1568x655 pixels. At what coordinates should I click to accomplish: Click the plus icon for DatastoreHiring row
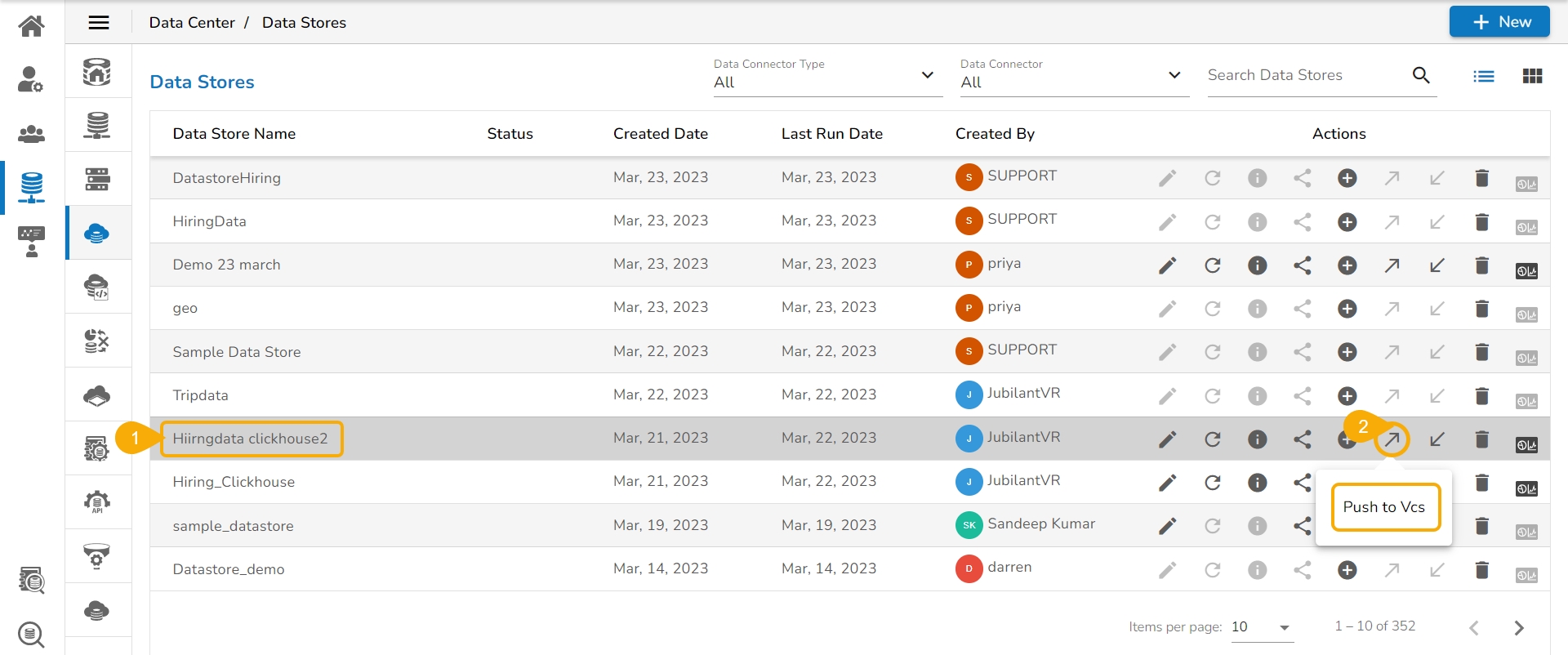click(x=1347, y=178)
